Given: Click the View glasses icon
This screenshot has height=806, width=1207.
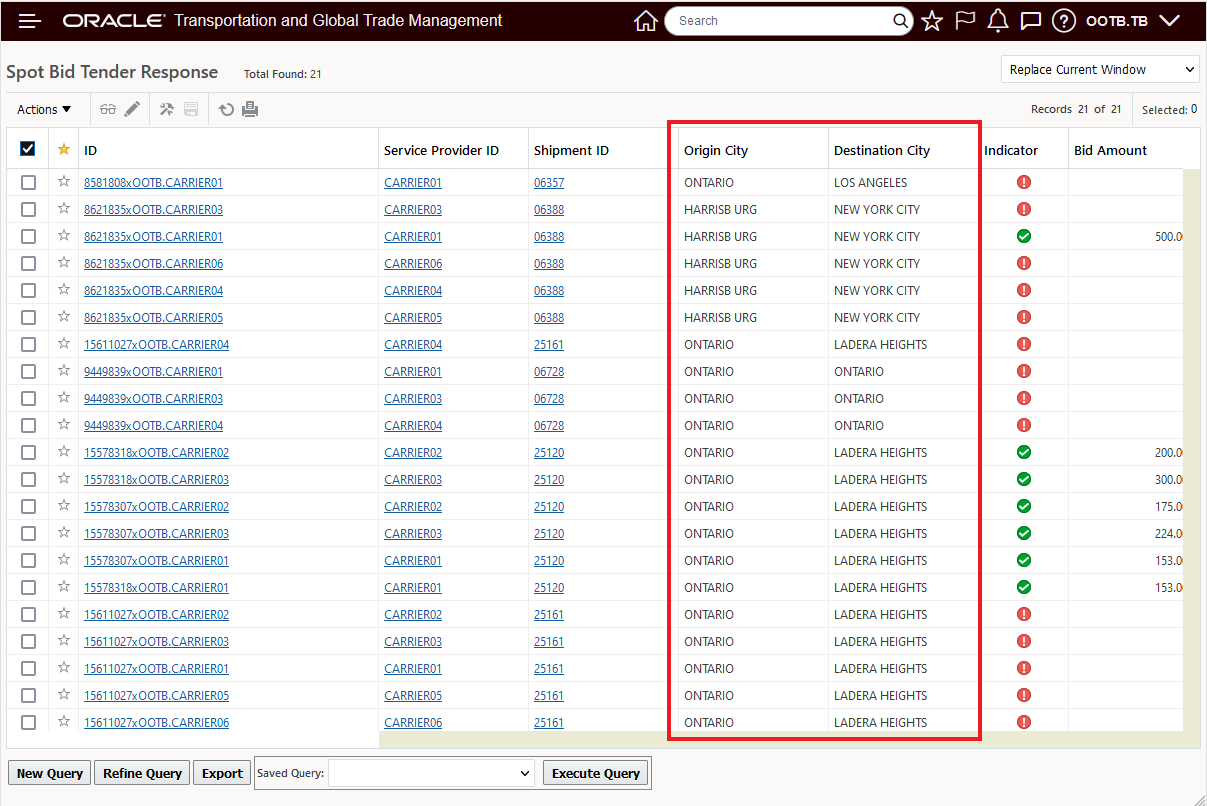Looking at the screenshot, I should 108,109.
